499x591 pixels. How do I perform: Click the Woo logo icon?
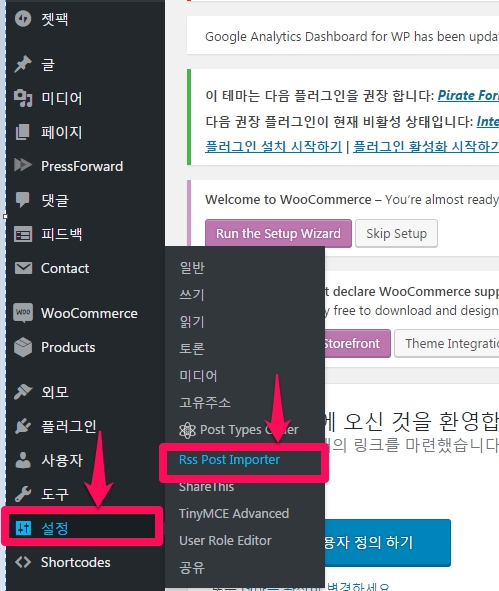point(23,313)
